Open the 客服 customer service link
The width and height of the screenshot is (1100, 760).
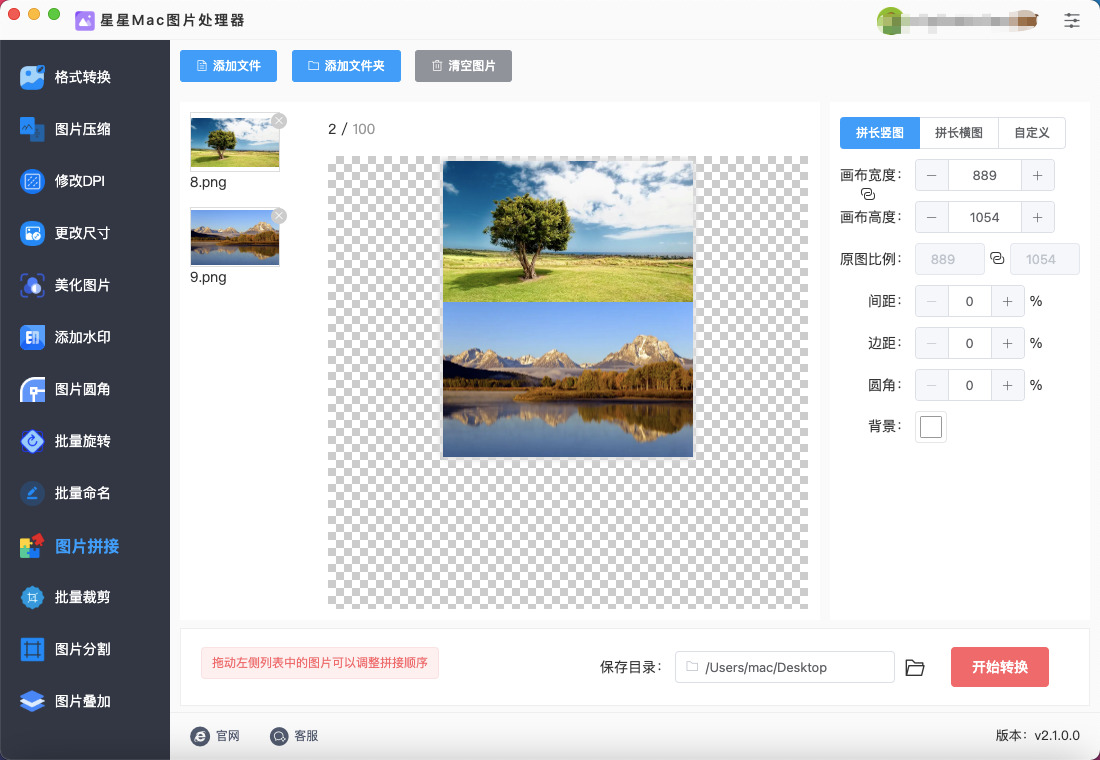(x=294, y=735)
